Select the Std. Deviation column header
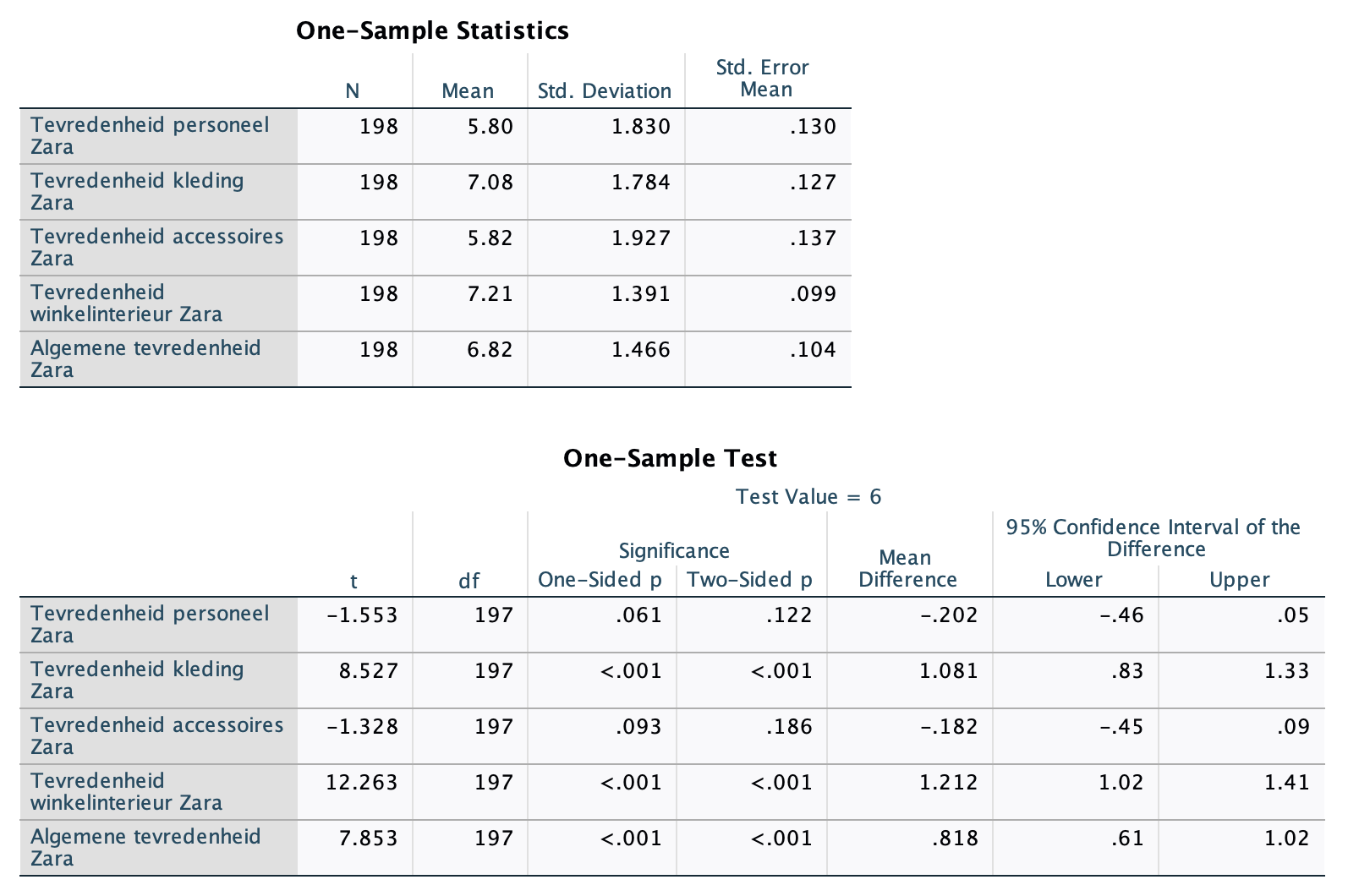This screenshot has width=1348, height=896. point(604,91)
